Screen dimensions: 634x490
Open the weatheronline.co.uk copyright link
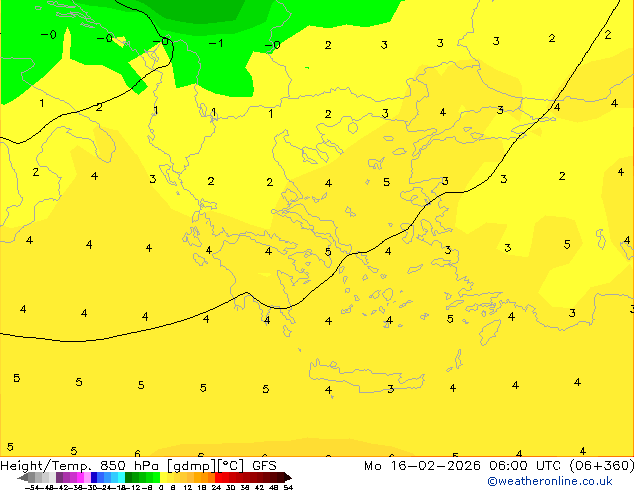click(550, 481)
